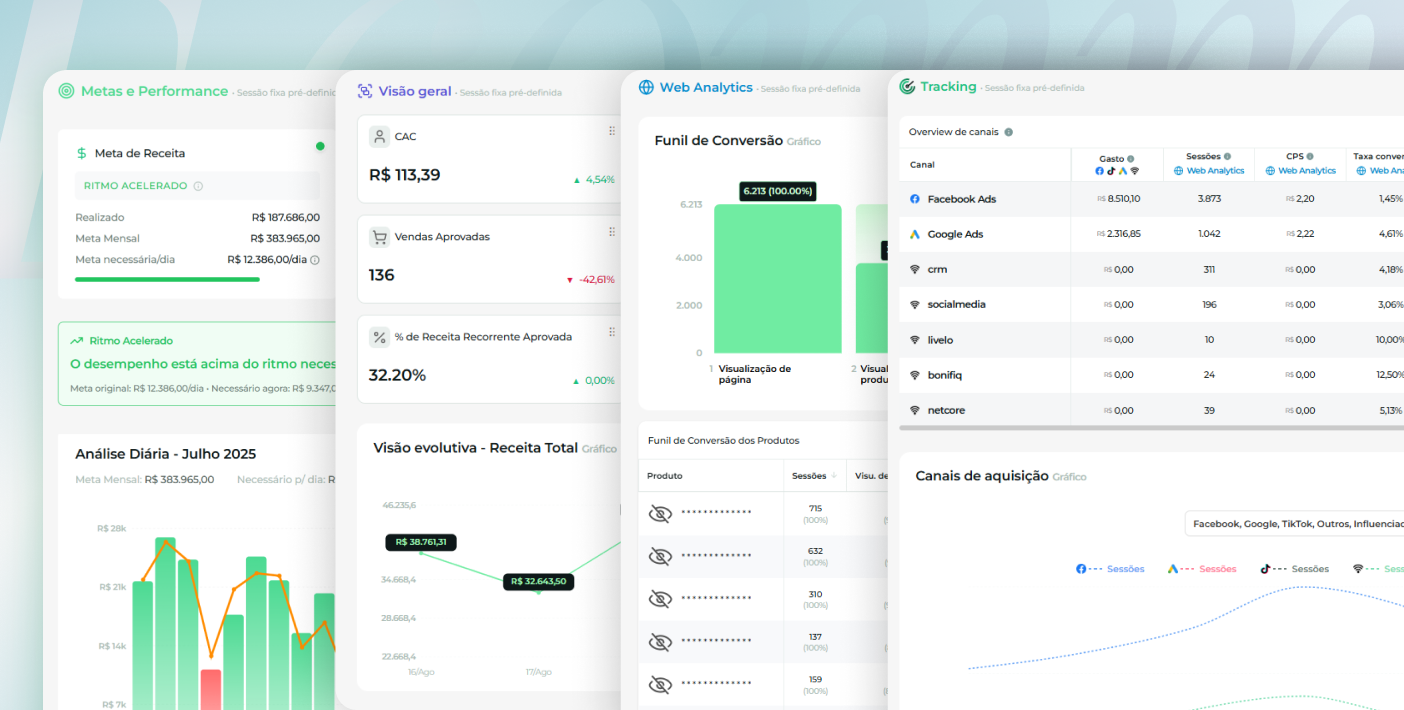Click the person icon on the CAC card
The image size is (1404, 710).
[x=379, y=136]
